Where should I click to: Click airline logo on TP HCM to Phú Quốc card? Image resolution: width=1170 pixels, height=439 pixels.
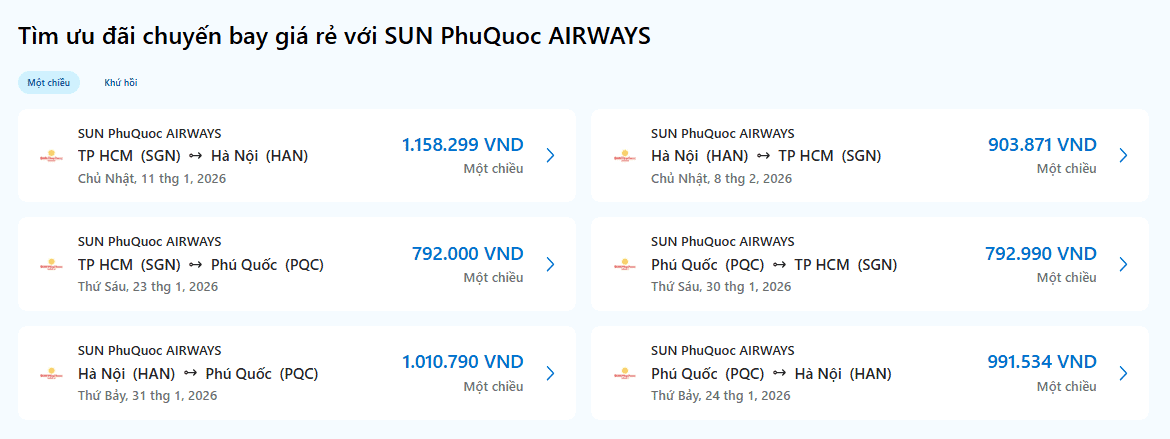[x=51, y=265]
